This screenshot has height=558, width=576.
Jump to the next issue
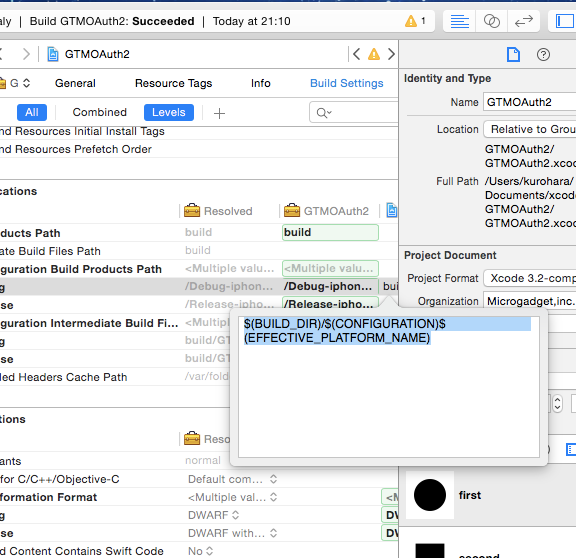(392, 54)
